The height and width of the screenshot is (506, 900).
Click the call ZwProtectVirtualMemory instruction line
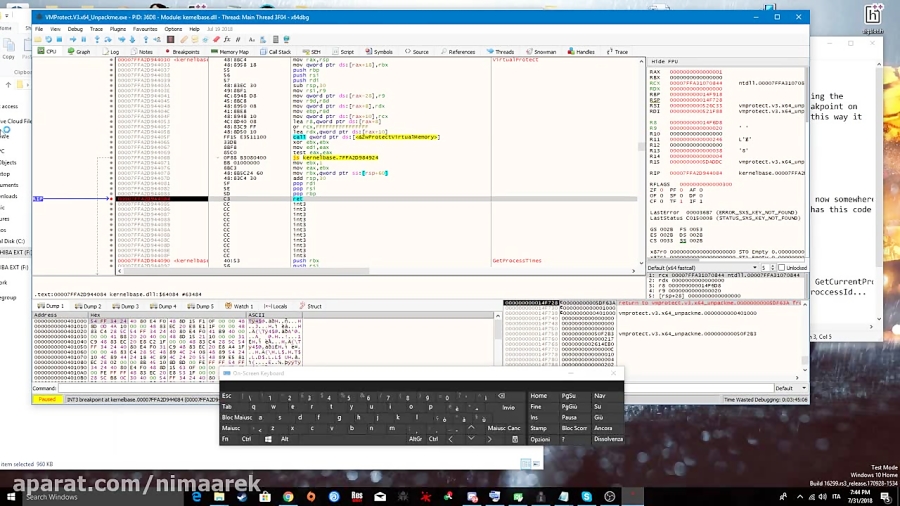coord(366,137)
